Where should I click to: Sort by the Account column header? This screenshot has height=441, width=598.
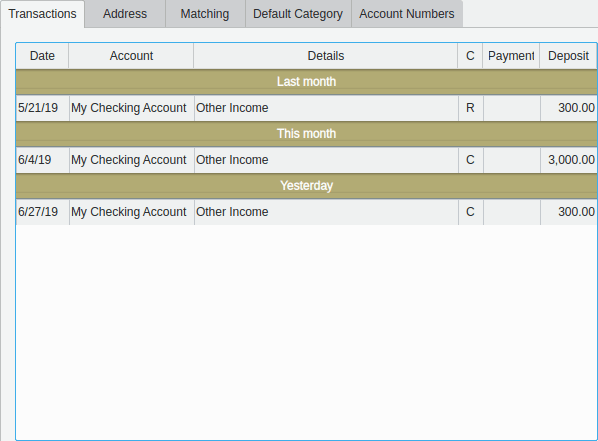point(131,56)
